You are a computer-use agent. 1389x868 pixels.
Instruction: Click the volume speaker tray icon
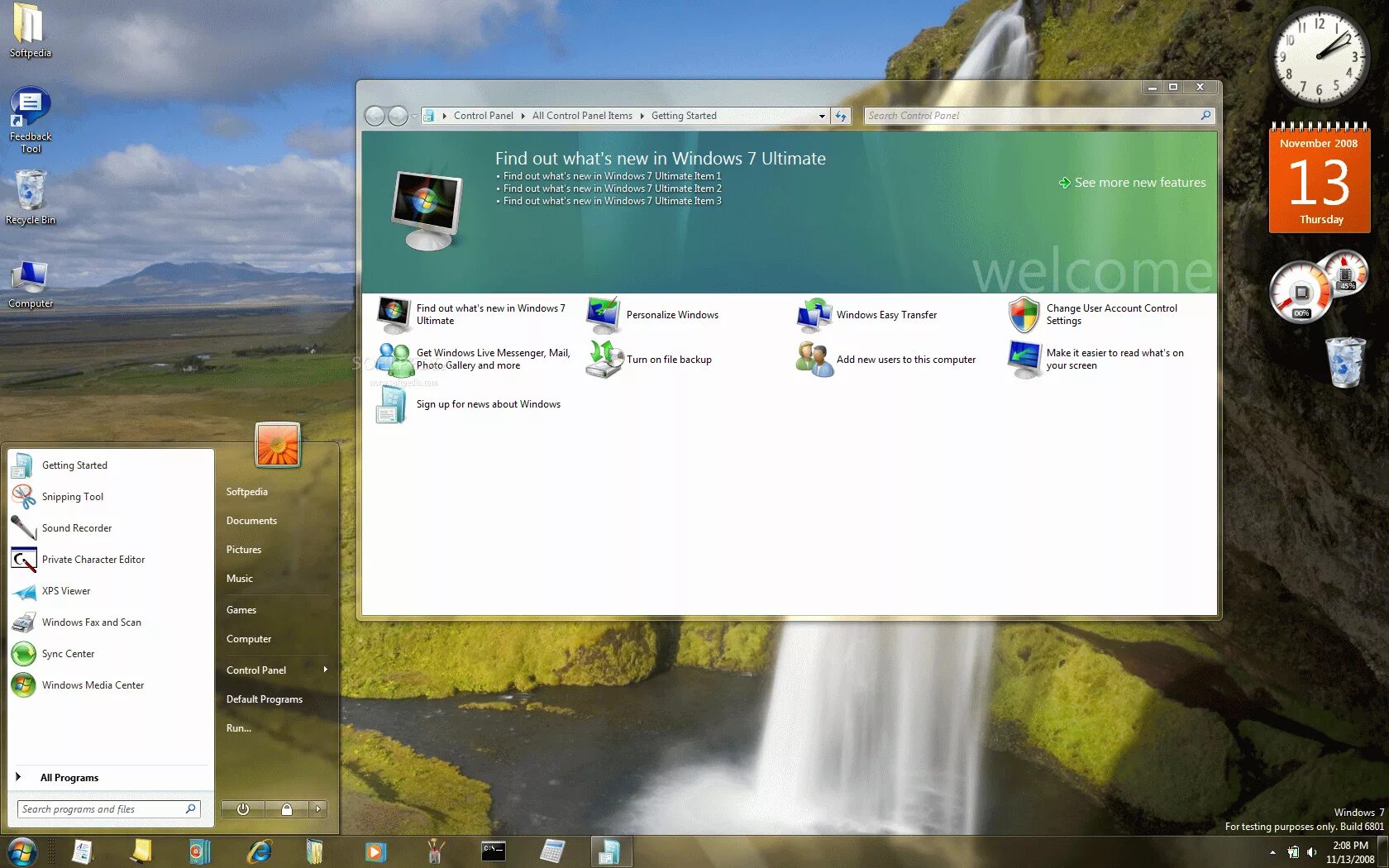tap(1312, 852)
